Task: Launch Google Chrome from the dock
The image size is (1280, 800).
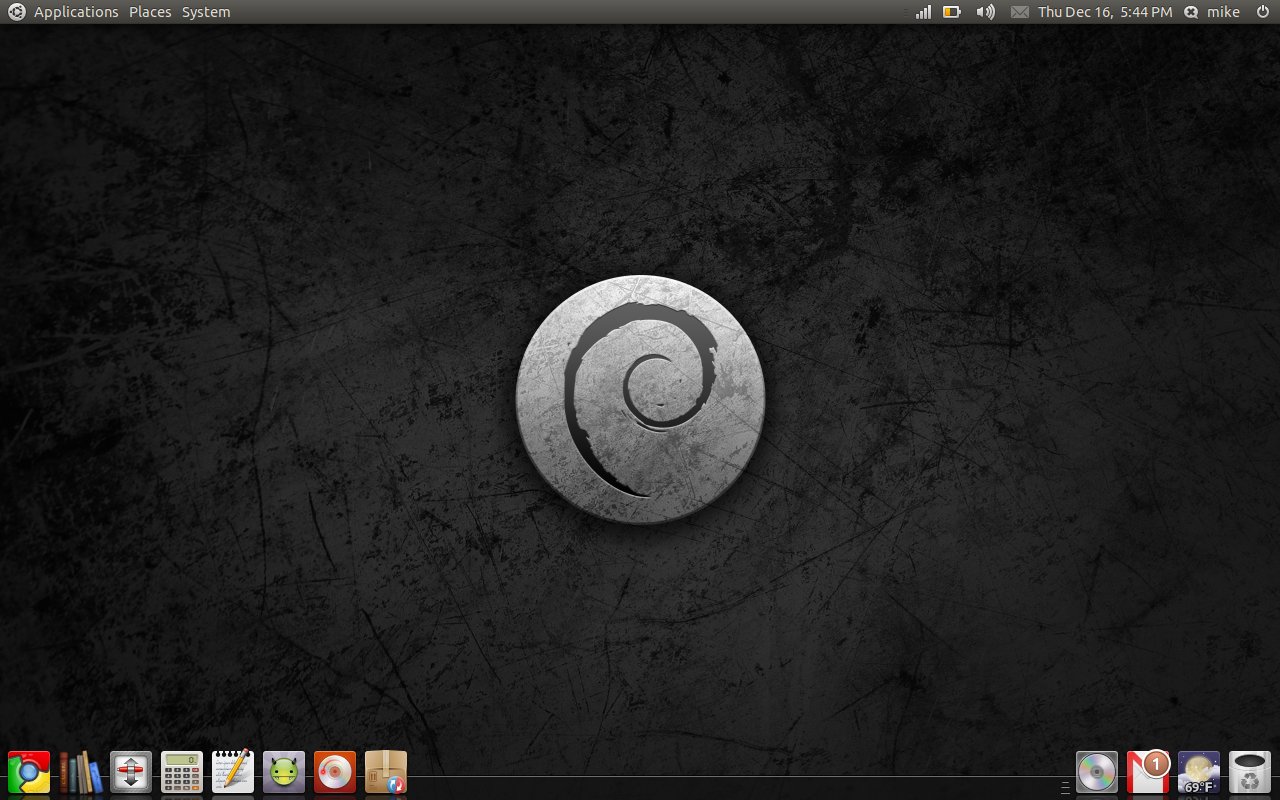Action: (x=29, y=772)
